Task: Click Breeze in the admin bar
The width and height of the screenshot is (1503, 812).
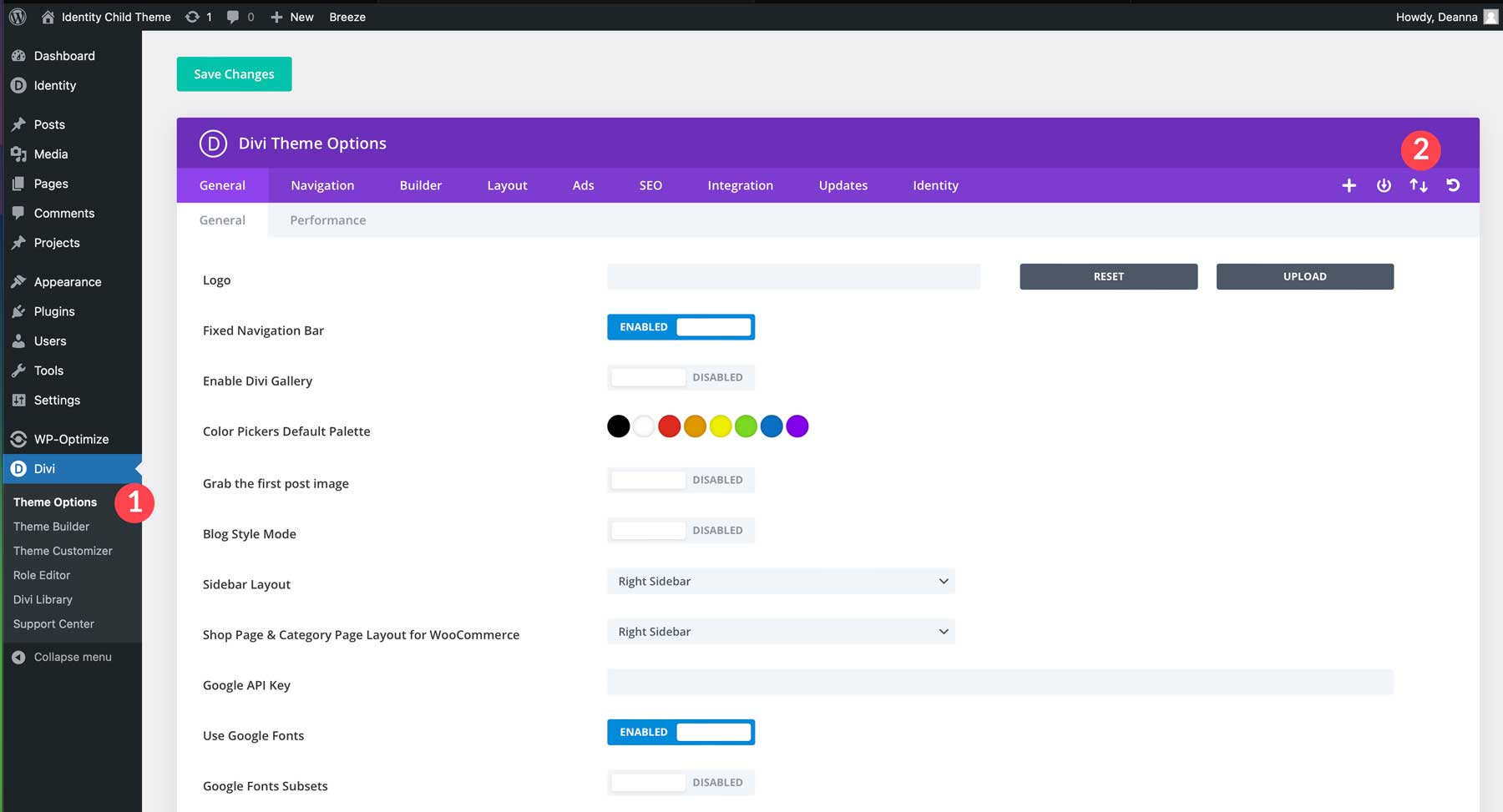Action: (347, 17)
